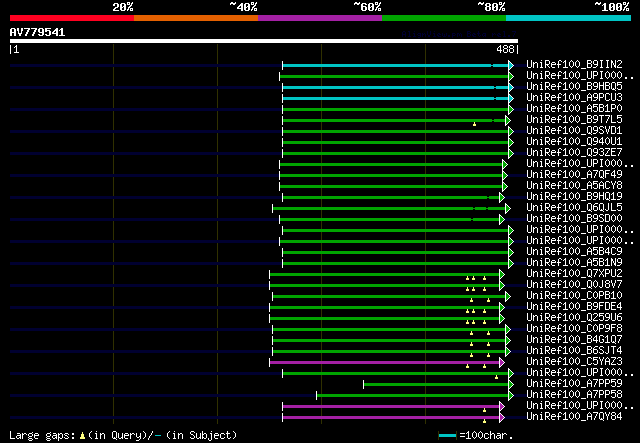Click the UniRef100_A5B1N9 label
The height and width of the screenshot is (443, 640).
click(574, 263)
